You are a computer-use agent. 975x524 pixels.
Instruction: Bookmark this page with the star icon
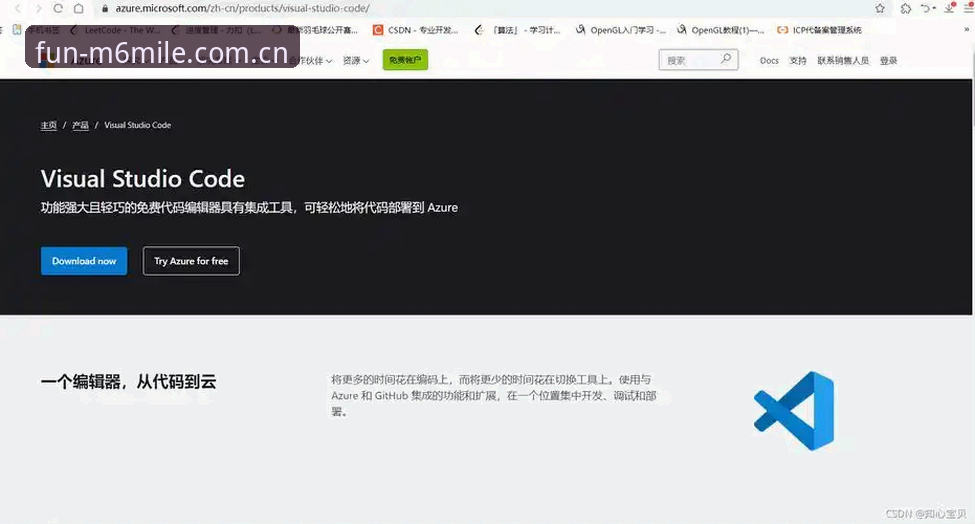tap(880, 8)
